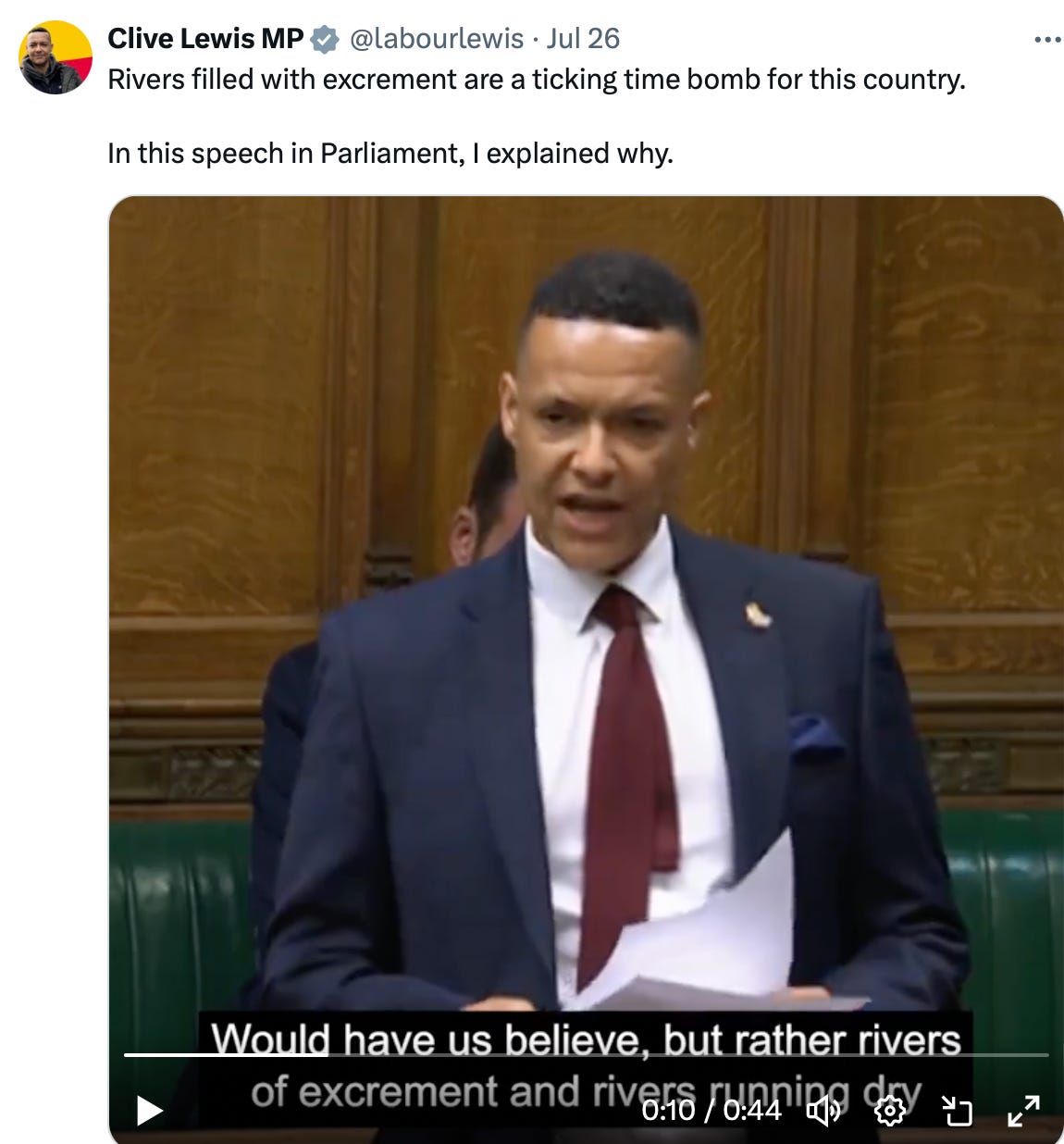
Task: Open the tweet via the Jul 26 timestamp
Action: [583, 39]
